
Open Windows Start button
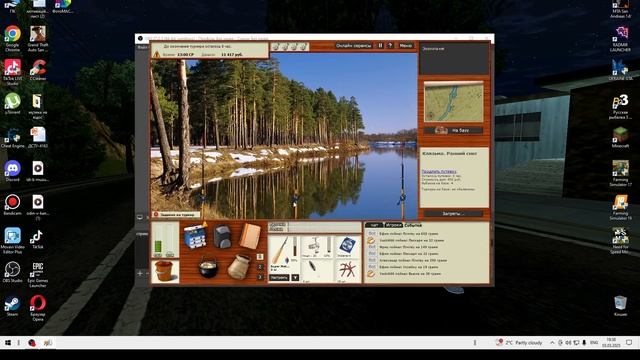tap(7, 343)
